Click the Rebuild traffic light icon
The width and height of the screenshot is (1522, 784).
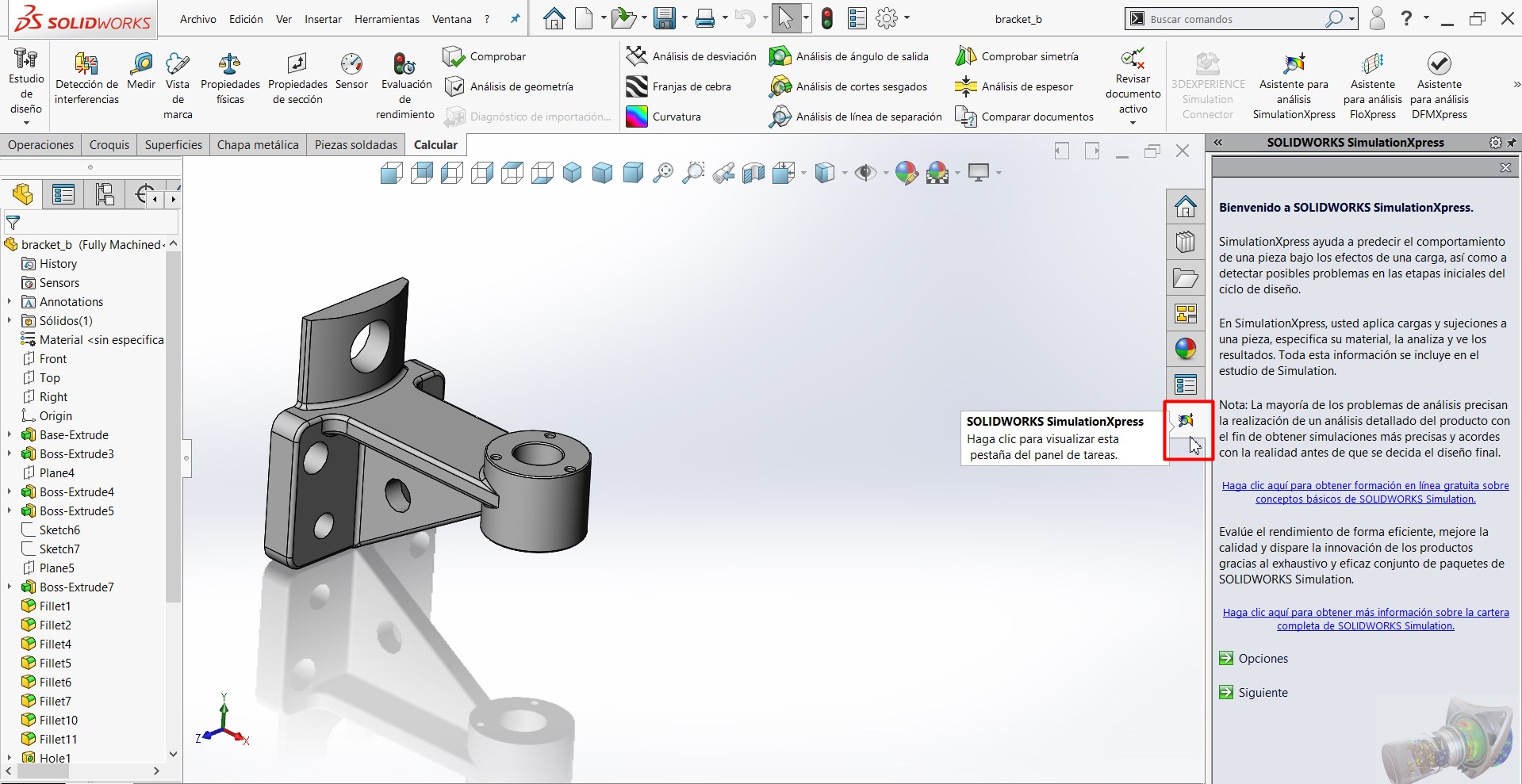tap(827, 18)
